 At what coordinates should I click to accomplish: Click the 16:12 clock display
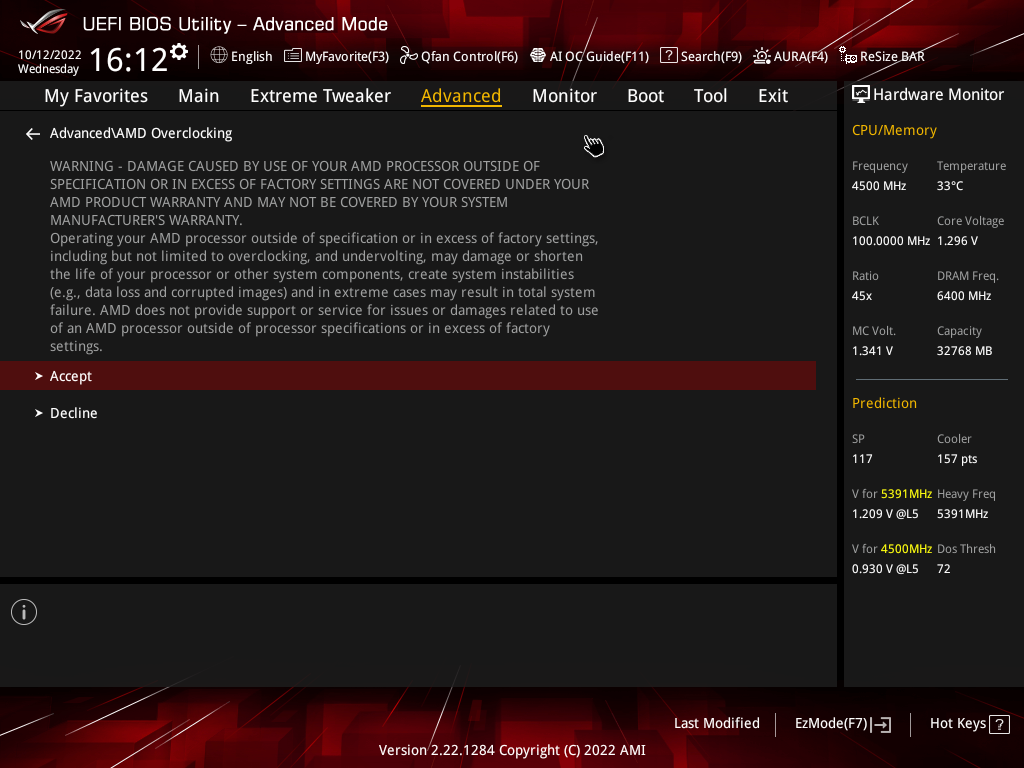tap(128, 60)
